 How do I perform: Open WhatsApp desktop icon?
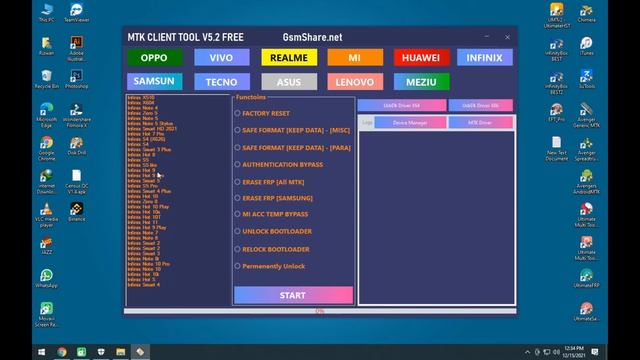47,279
